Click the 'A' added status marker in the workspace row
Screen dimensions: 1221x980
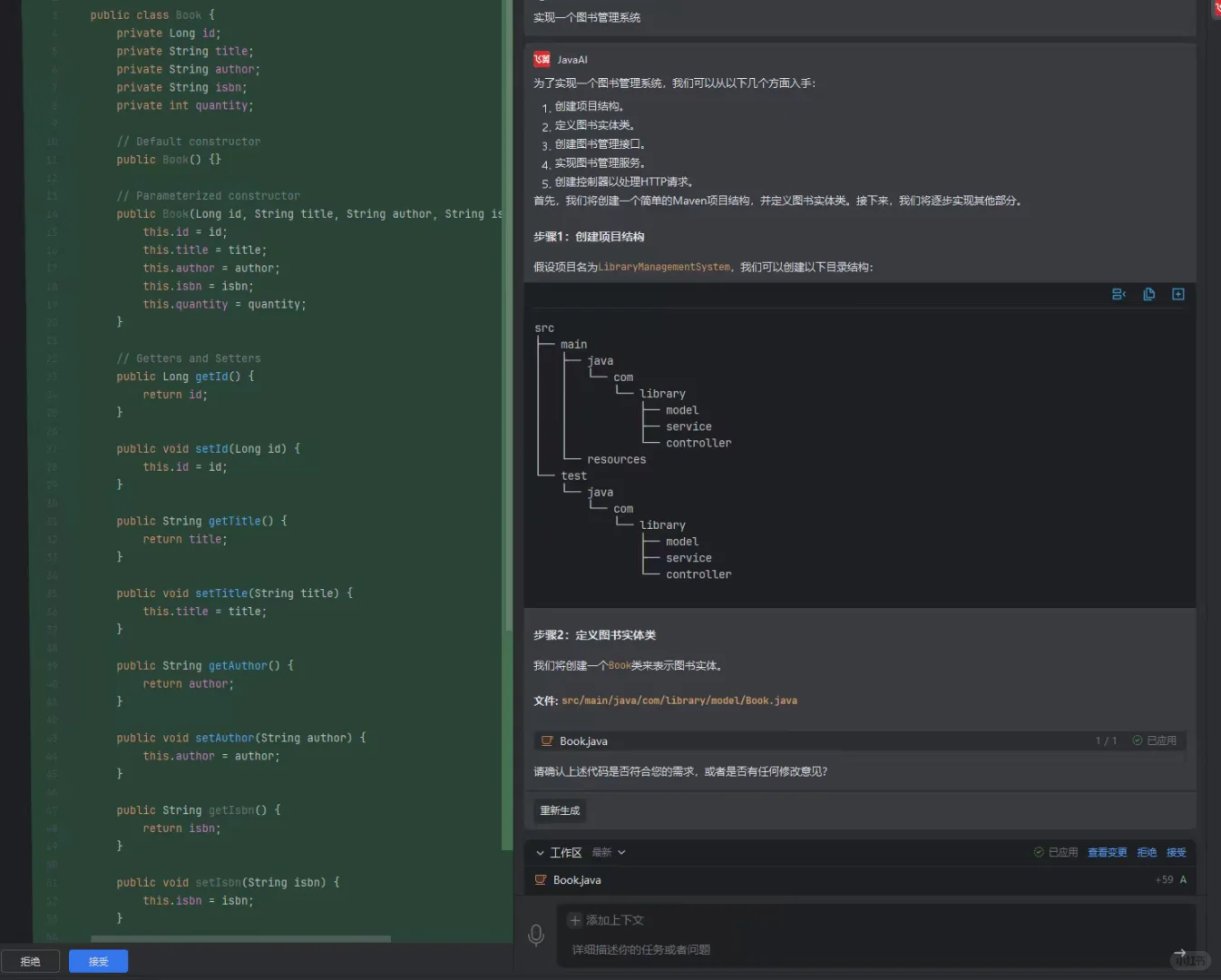tap(1183, 880)
